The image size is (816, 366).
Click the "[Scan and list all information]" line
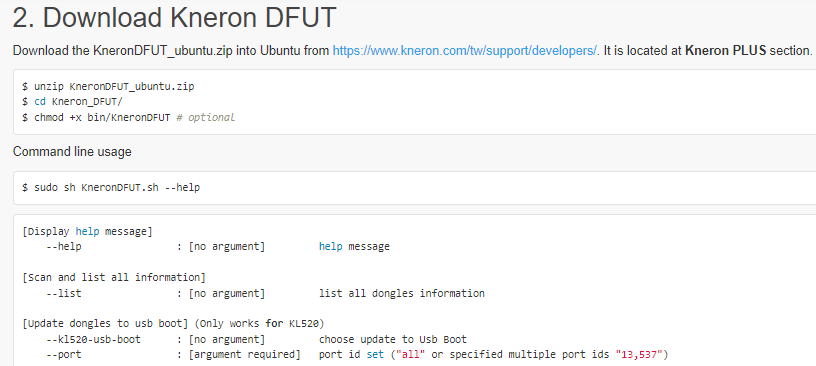pos(114,277)
